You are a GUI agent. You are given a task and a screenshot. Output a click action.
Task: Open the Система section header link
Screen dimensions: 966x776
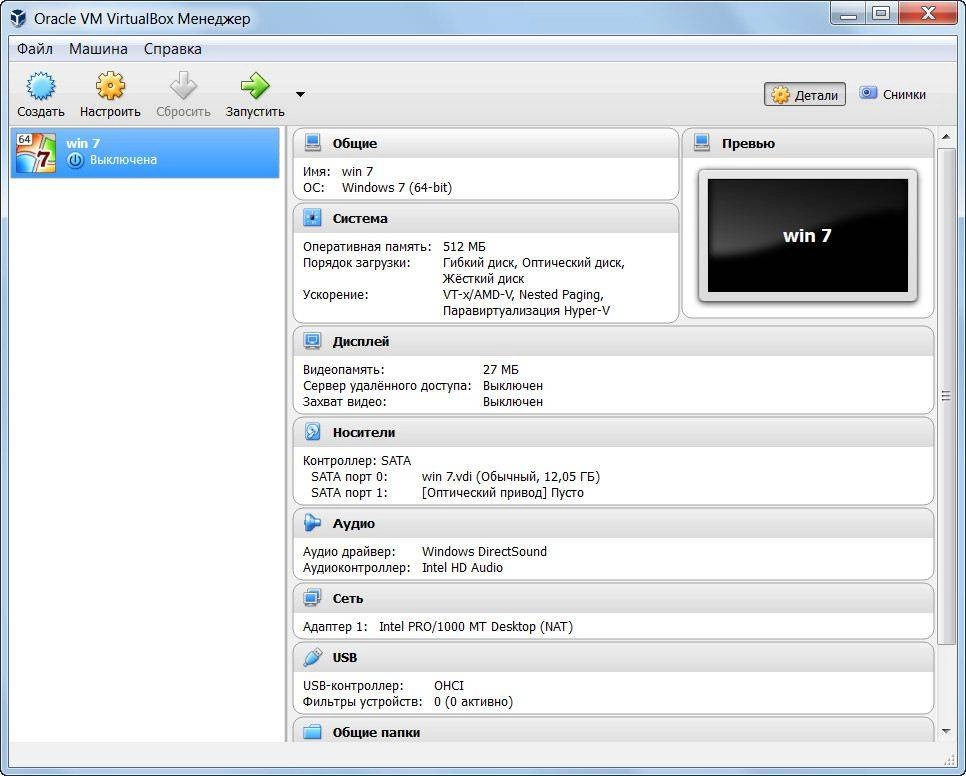[x=360, y=219]
